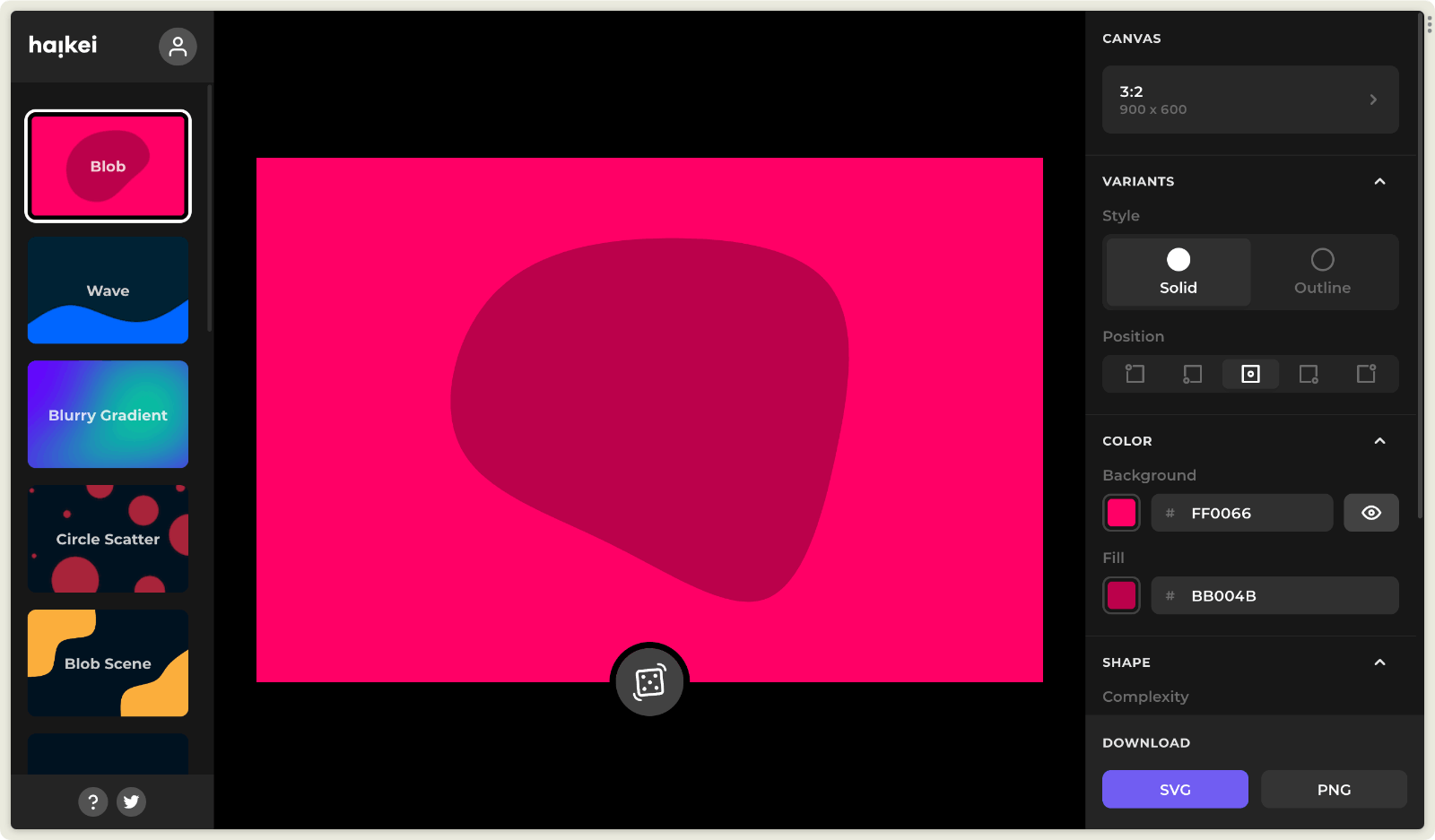Open the Fill color swatch
The height and width of the screenshot is (840, 1435).
[x=1121, y=595]
